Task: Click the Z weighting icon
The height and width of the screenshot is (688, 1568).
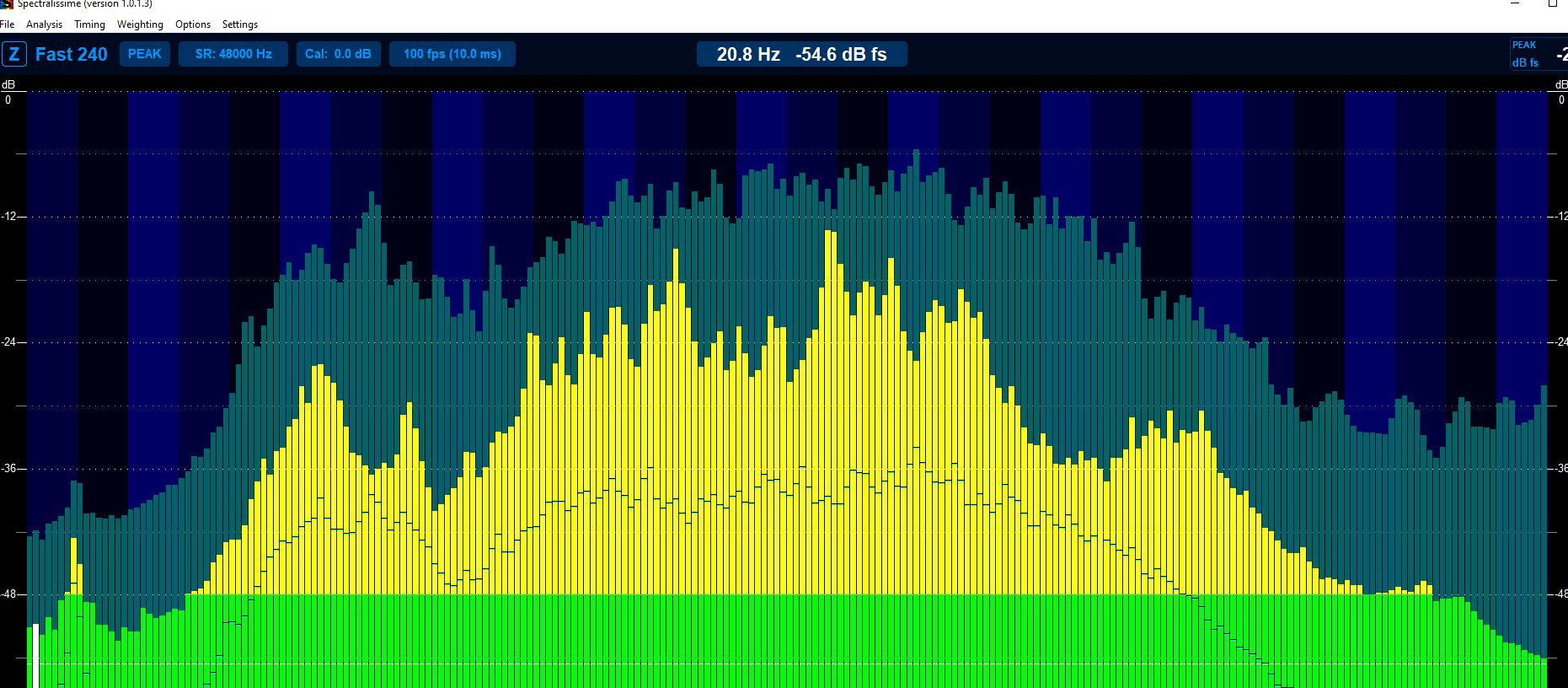Action: click(14, 54)
